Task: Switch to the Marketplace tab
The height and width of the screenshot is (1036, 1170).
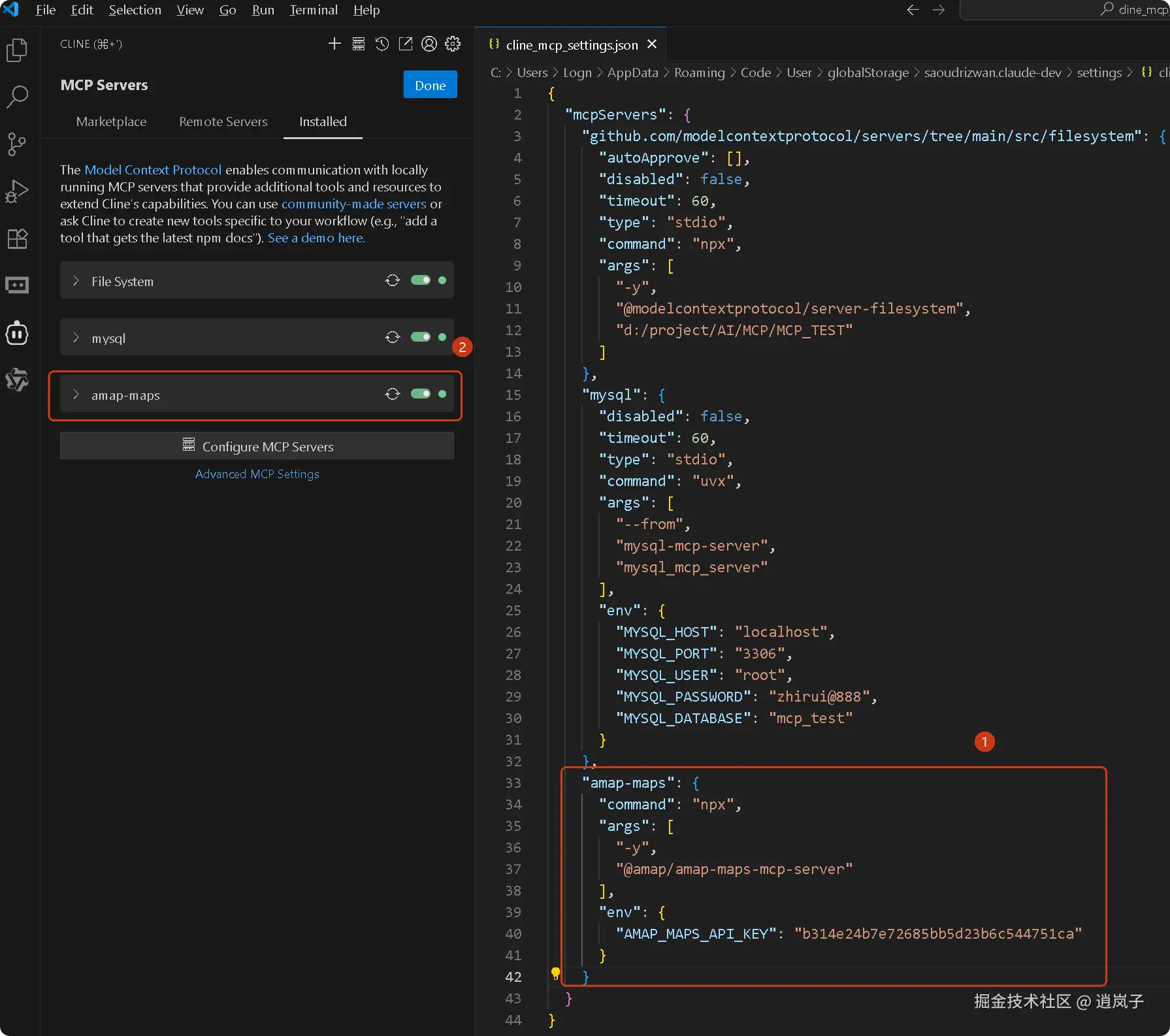Action: (x=111, y=121)
